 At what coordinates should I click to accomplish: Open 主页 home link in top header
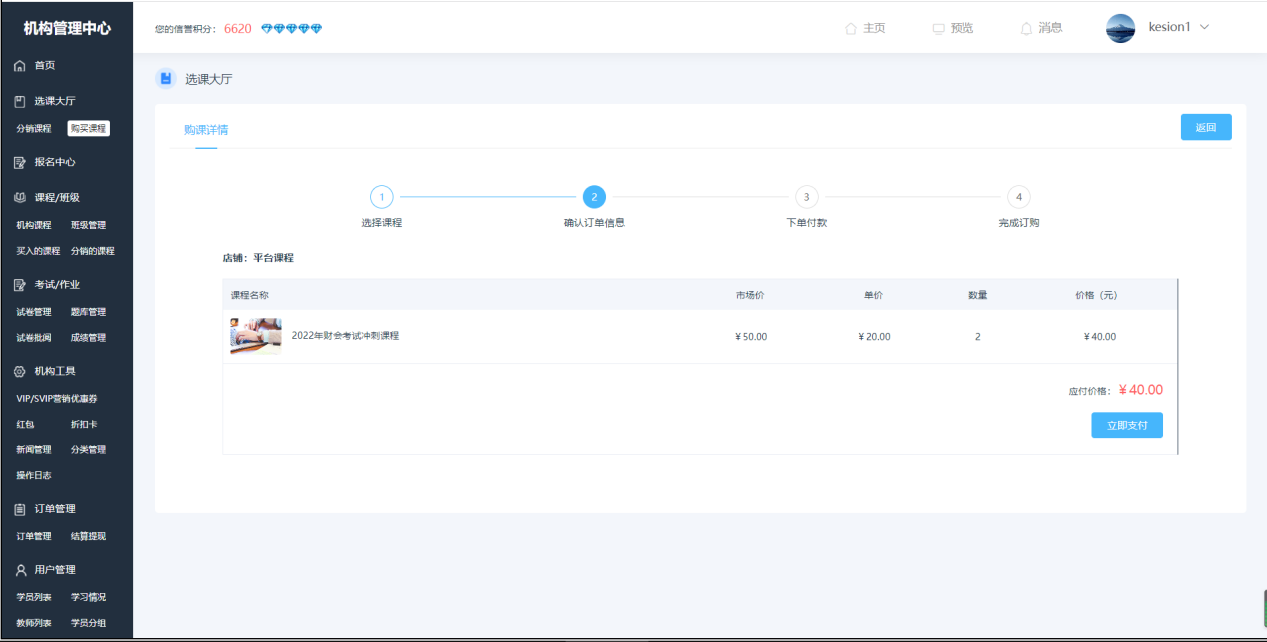click(x=865, y=28)
